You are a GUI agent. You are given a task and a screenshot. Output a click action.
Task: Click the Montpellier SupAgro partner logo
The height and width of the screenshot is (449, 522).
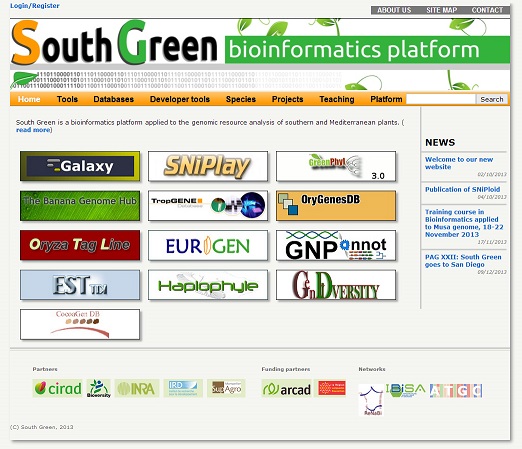[226, 388]
